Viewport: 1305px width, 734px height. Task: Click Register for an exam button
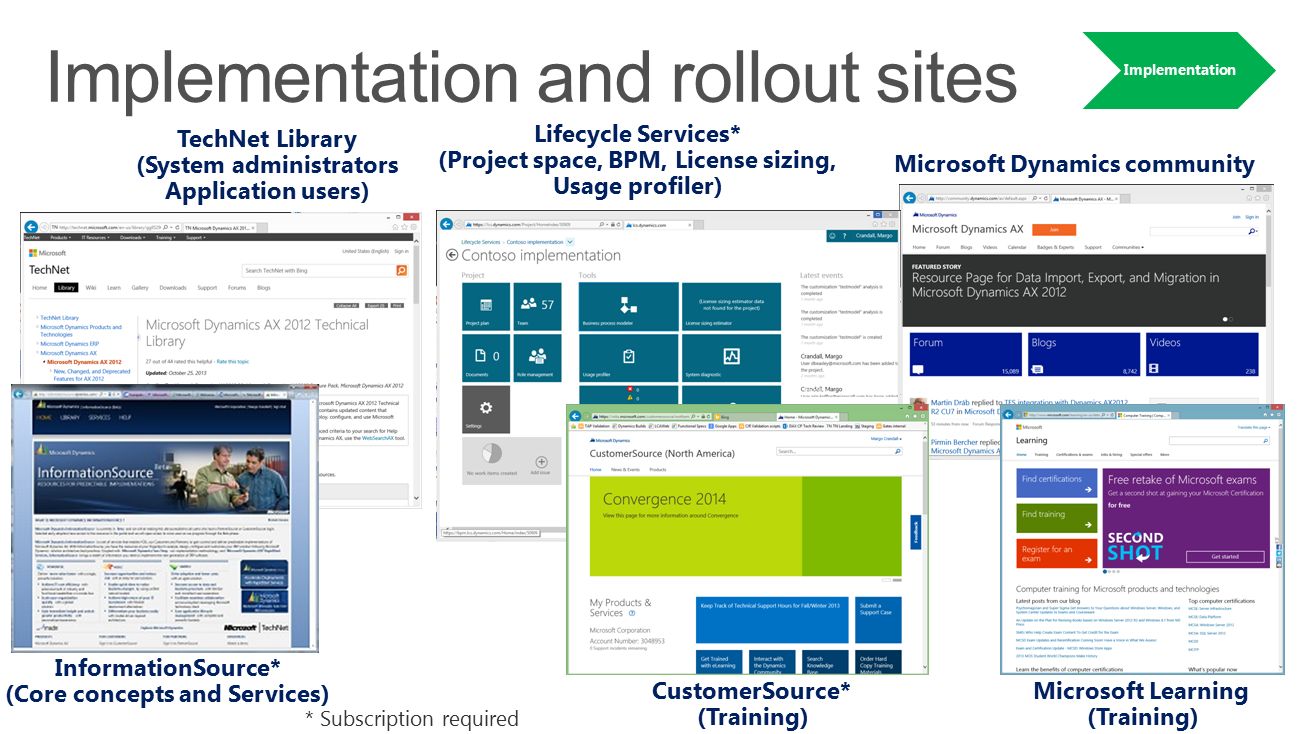pos(1057,554)
